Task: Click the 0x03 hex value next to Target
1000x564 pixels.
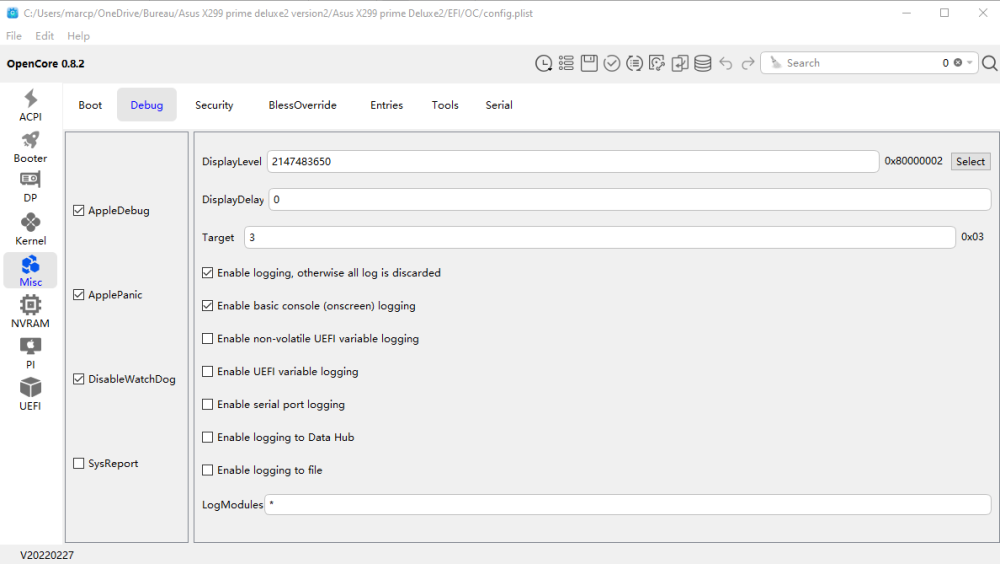Action: 973,237
